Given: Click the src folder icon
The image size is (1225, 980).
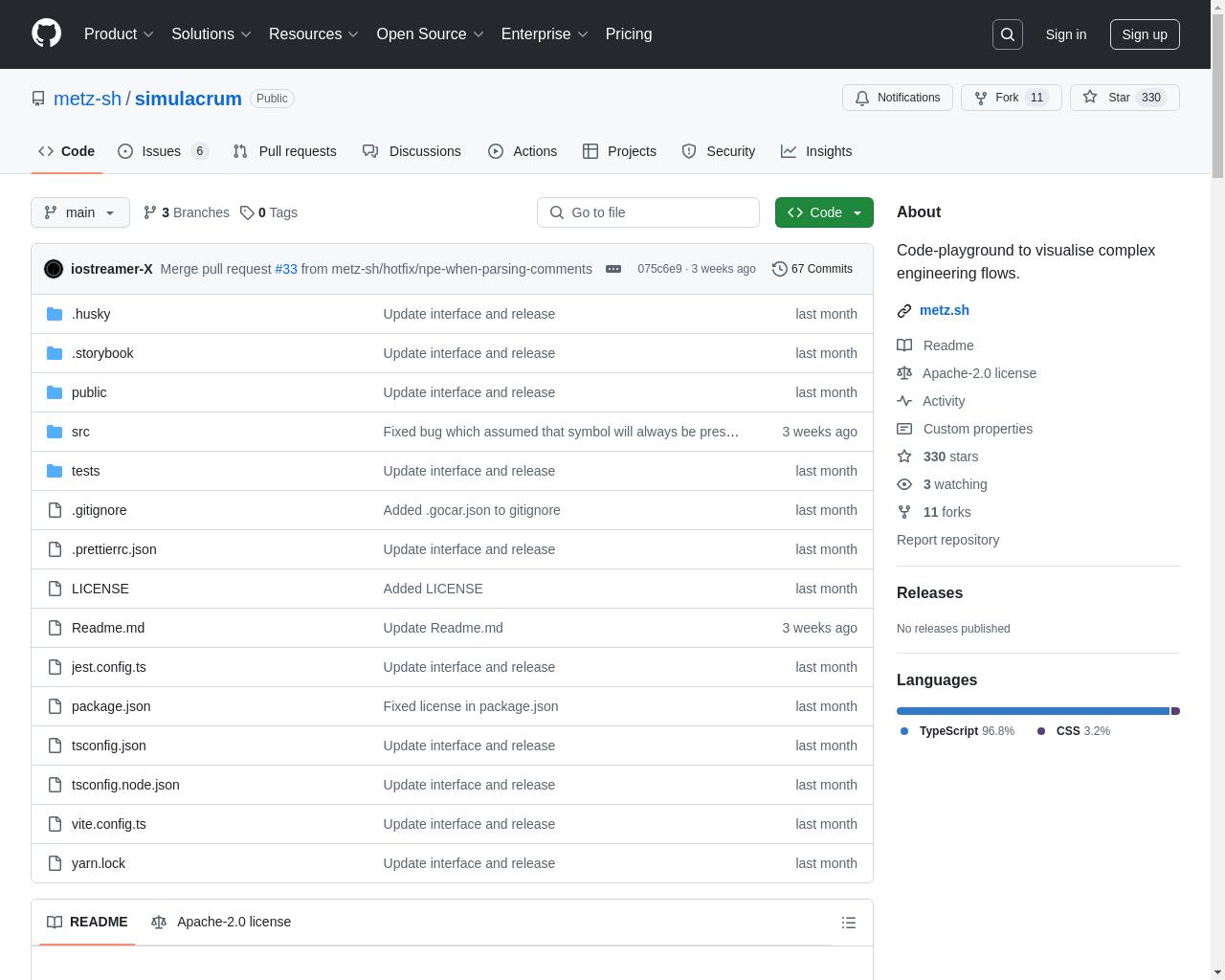Looking at the screenshot, I should [55, 432].
